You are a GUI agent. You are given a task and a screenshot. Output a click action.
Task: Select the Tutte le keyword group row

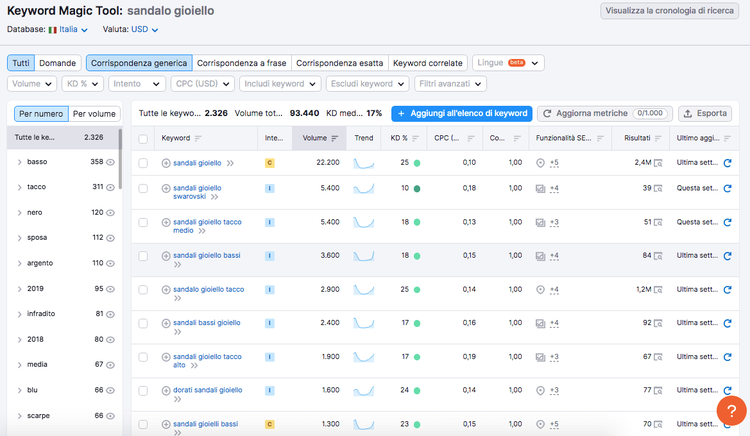coord(63,138)
